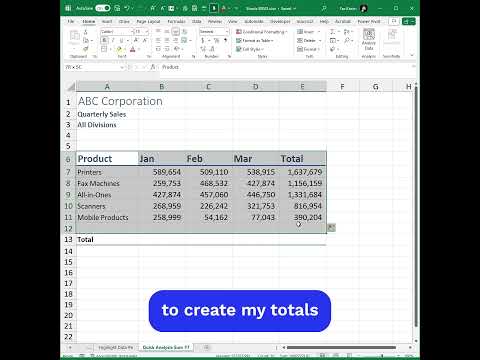The height and width of the screenshot is (360, 480).
Task: Select the Product header cell
Action: [x=107, y=159]
